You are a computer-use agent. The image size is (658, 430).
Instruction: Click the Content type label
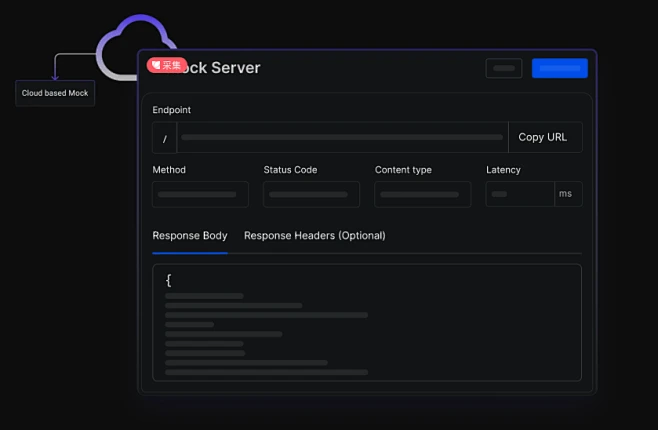click(403, 170)
